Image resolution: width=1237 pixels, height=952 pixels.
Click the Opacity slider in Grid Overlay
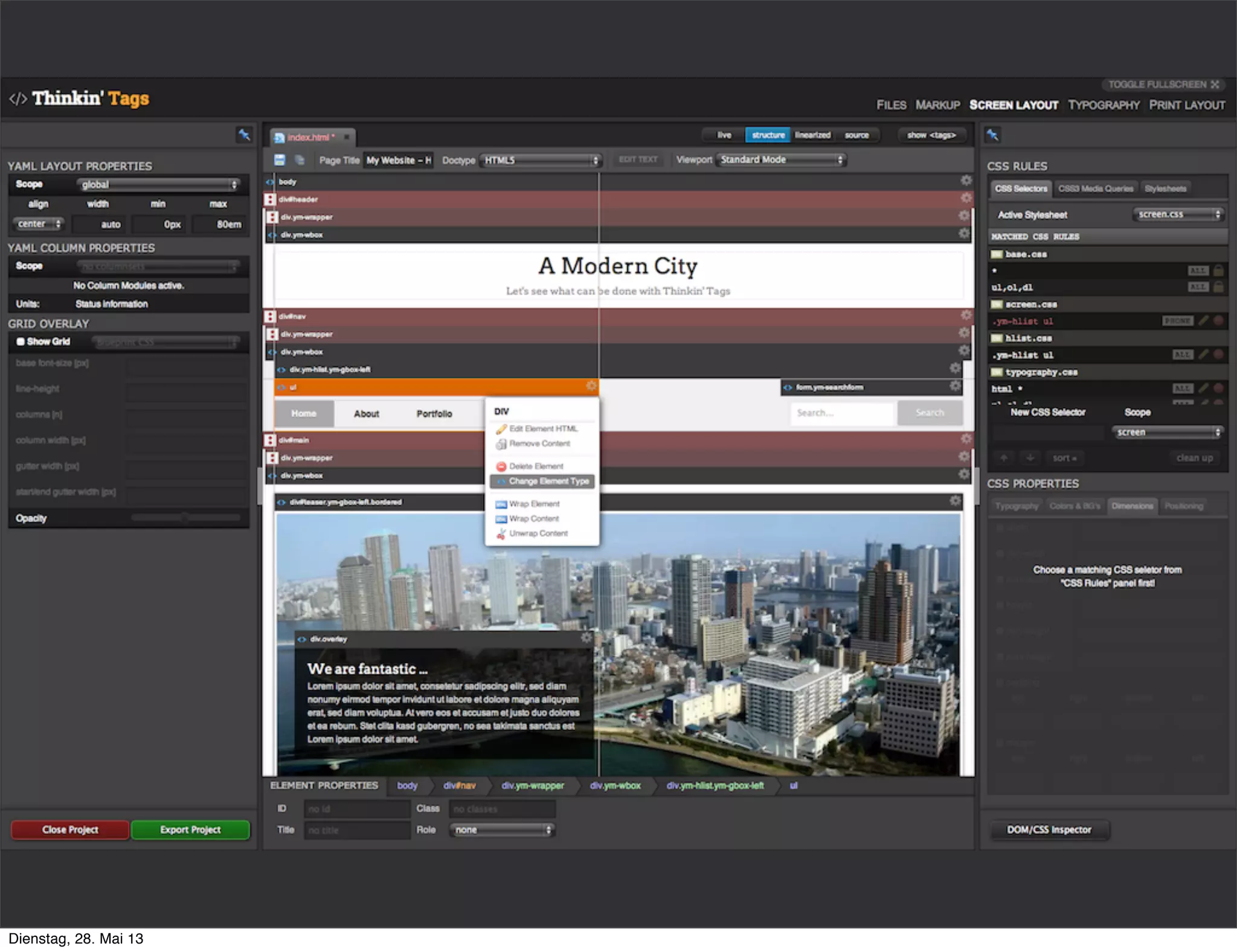[185, 518]
